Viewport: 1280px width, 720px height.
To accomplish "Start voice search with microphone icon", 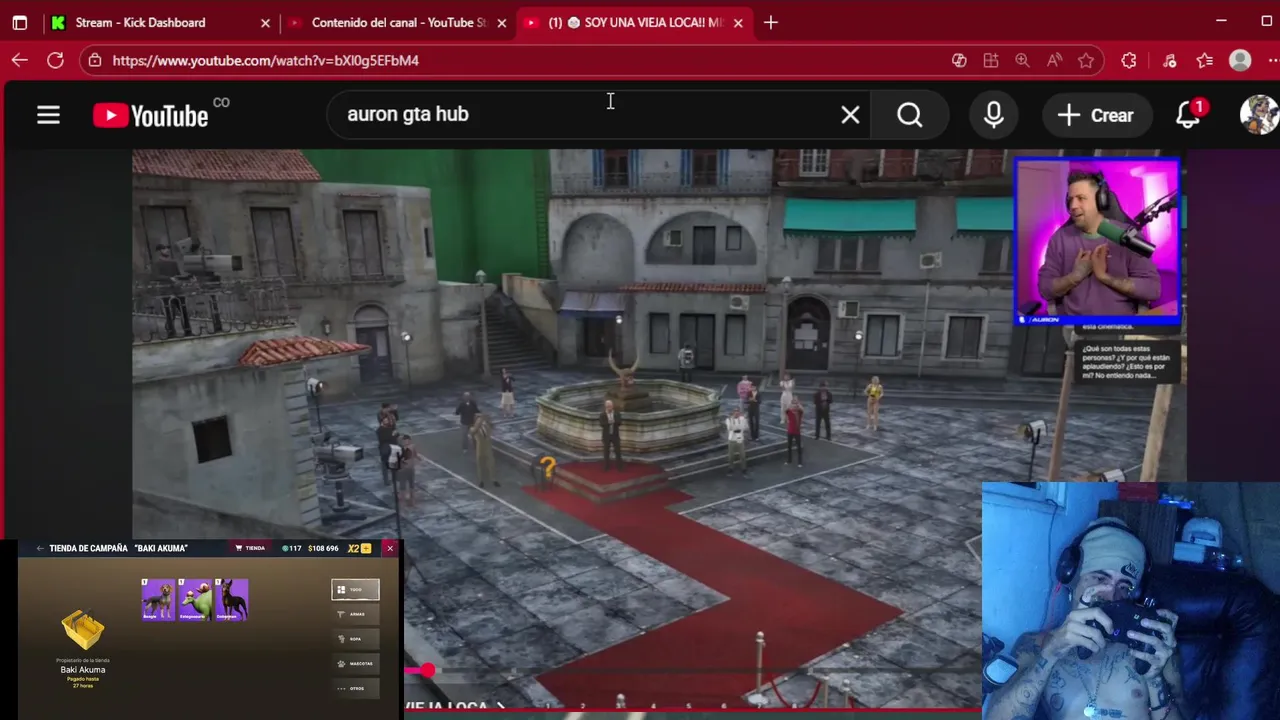I will tap(993, 115).
